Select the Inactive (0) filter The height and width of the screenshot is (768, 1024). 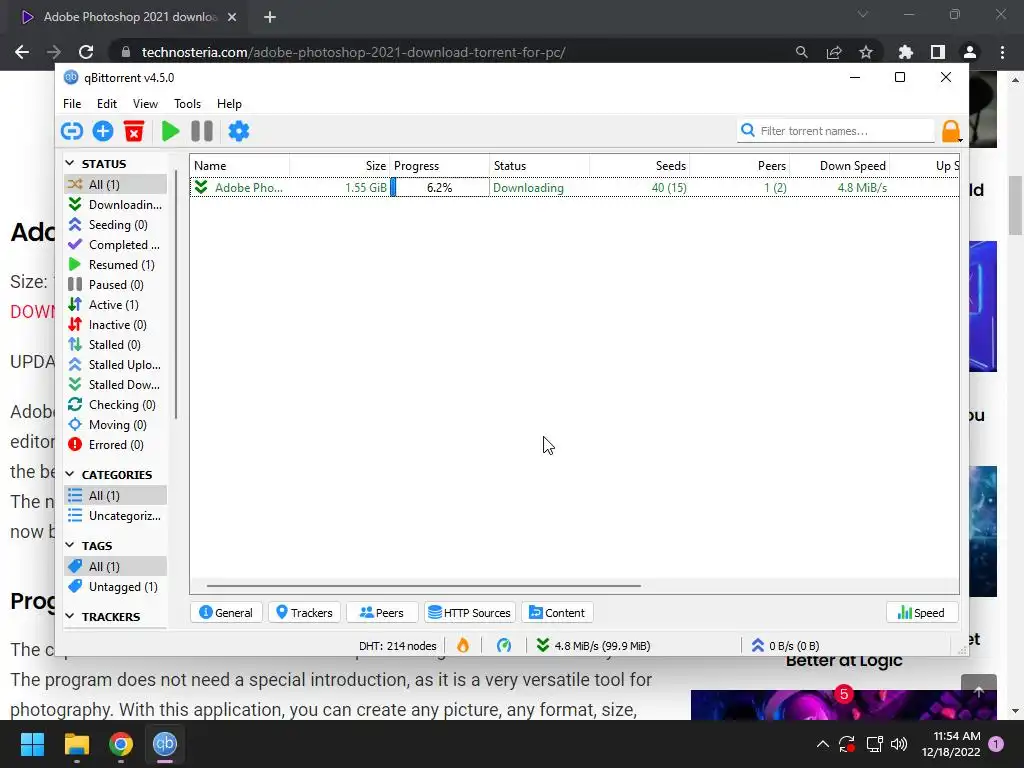coord(115,325)
